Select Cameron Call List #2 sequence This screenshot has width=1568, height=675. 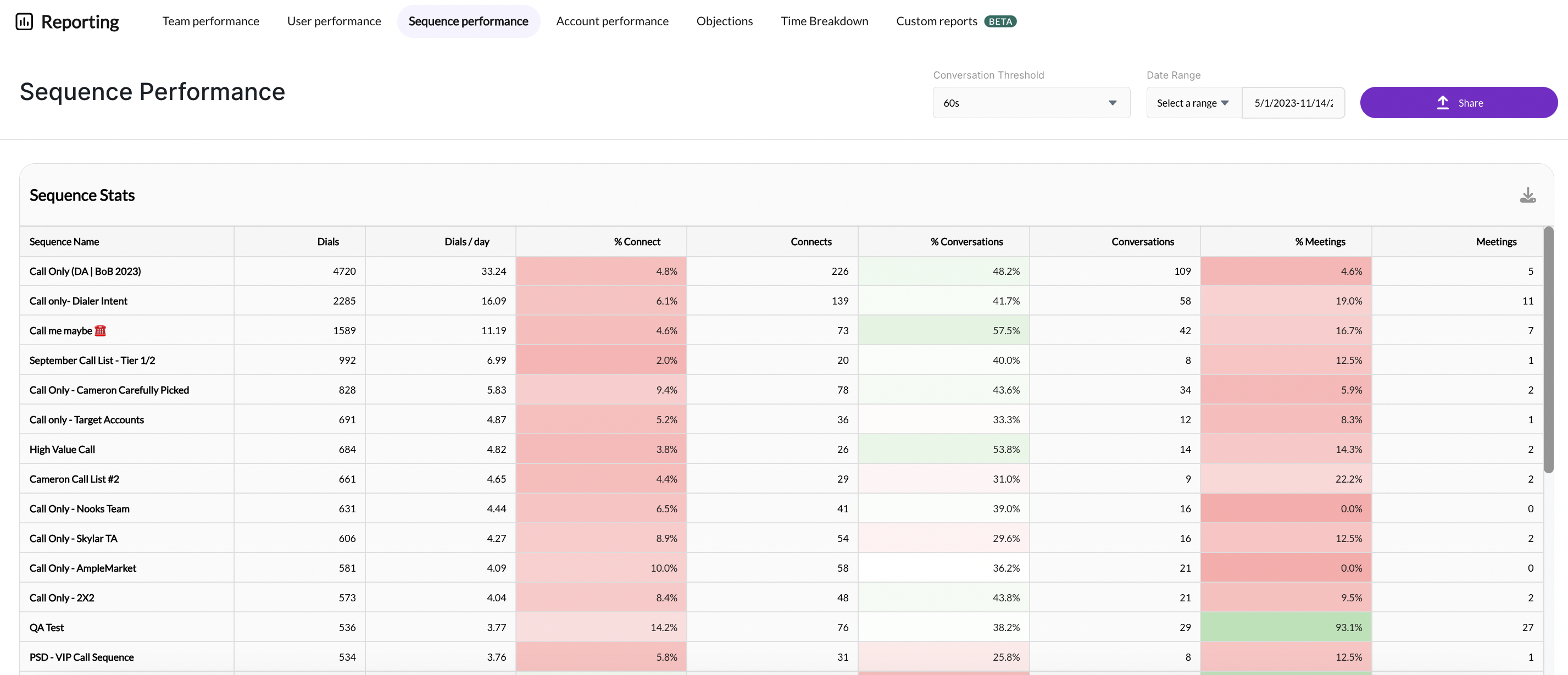74,479
